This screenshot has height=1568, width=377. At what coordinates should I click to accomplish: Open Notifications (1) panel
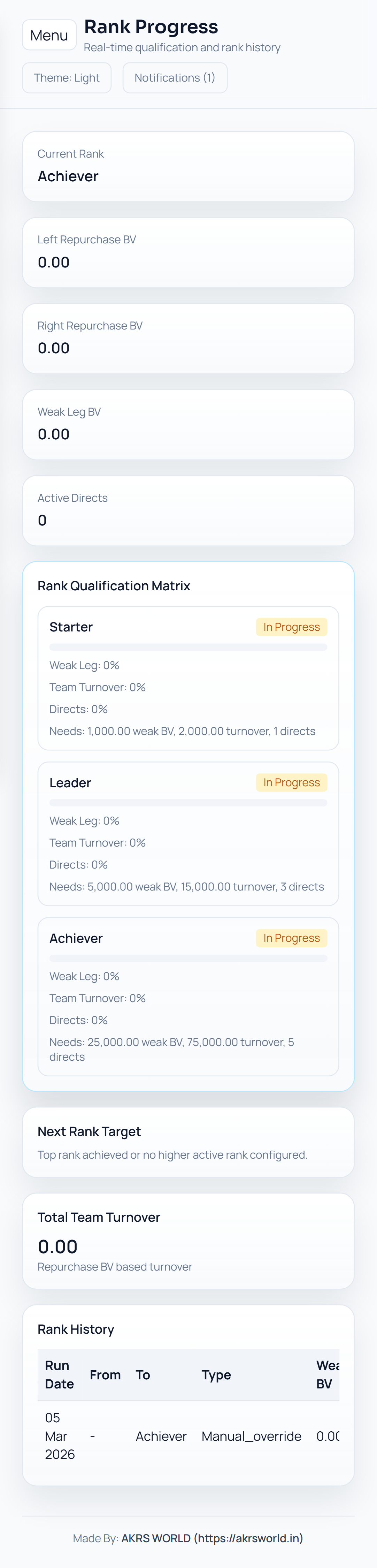[x=175, y=78]
